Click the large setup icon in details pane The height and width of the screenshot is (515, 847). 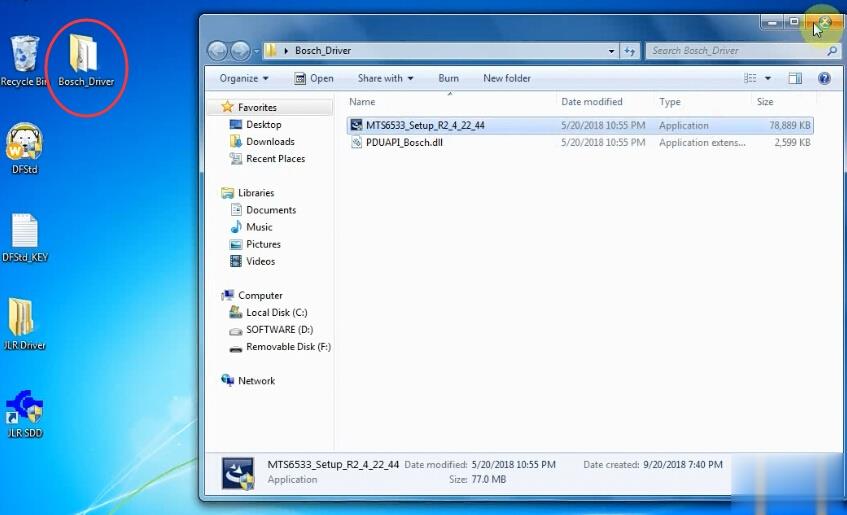(x=238, y=473)
